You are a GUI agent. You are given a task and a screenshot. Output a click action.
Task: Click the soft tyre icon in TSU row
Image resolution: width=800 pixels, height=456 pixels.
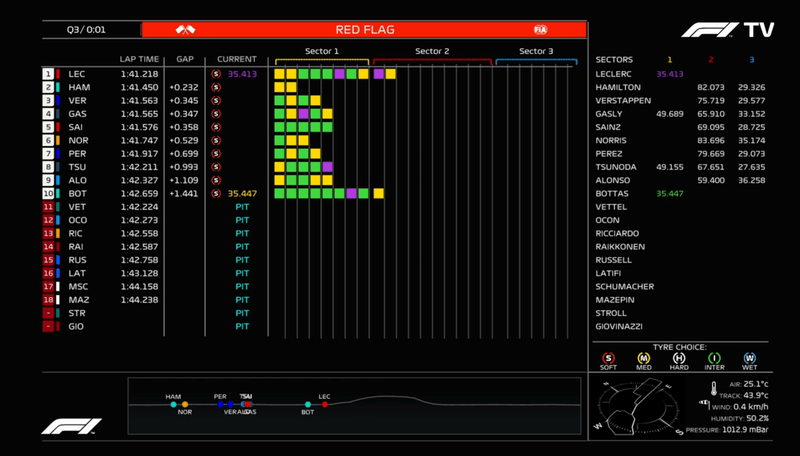click(216, 167)
